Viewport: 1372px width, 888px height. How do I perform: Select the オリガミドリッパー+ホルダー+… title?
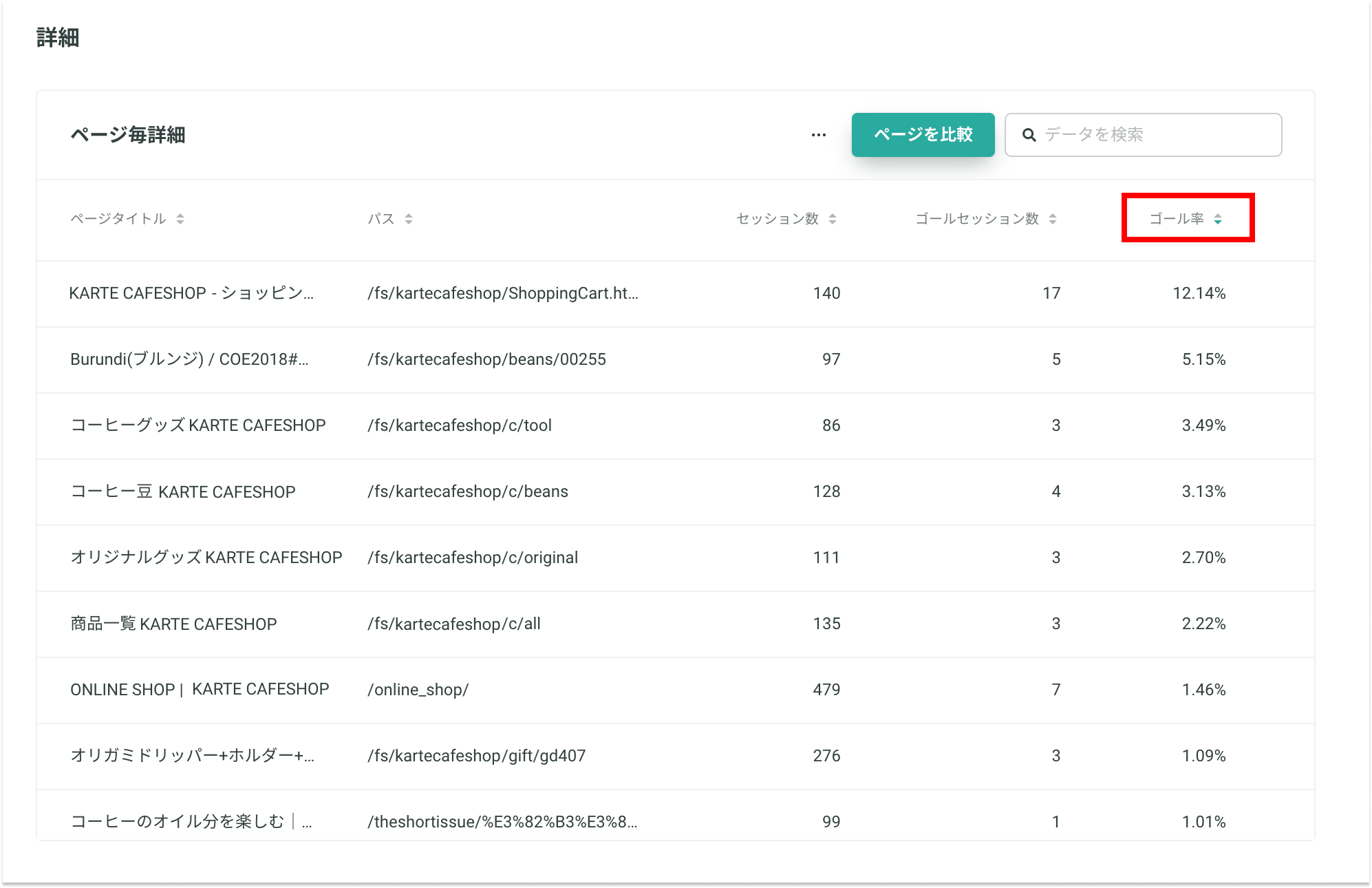[192, 756]
